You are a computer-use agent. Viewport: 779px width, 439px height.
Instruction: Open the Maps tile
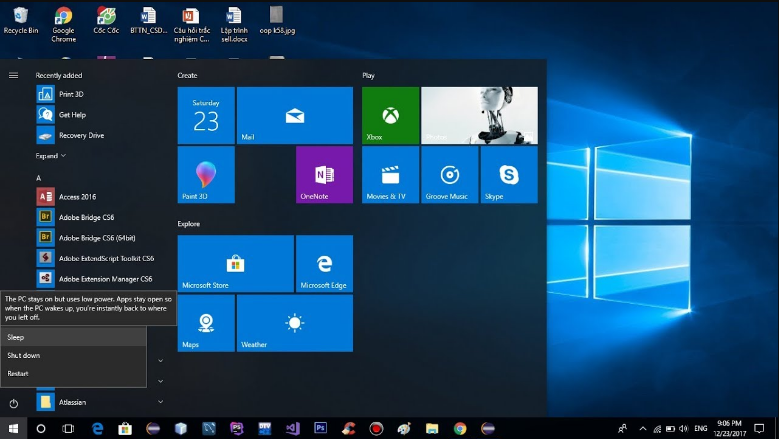click(206, 323)
